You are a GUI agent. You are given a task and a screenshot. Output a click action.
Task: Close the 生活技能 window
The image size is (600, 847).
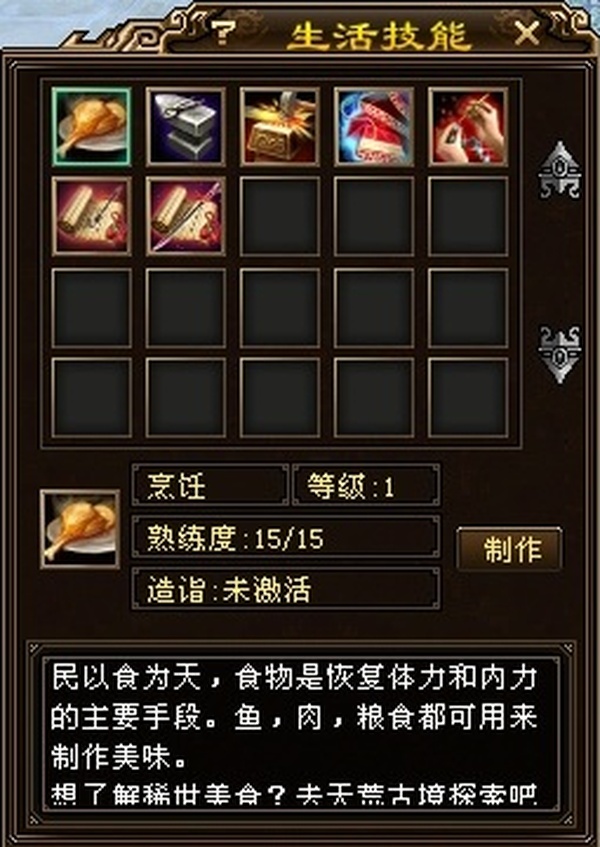pos(527,34)
